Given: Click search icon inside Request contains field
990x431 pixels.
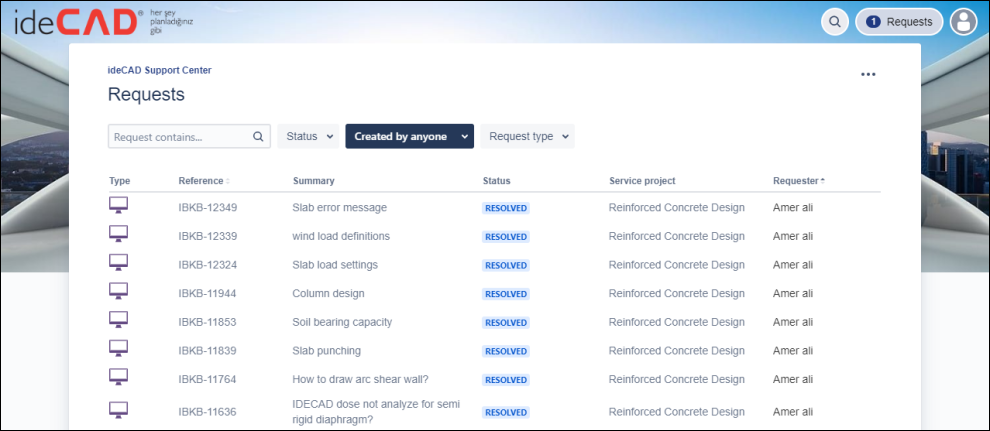Looking at the screenshot, I should (258, 137).
